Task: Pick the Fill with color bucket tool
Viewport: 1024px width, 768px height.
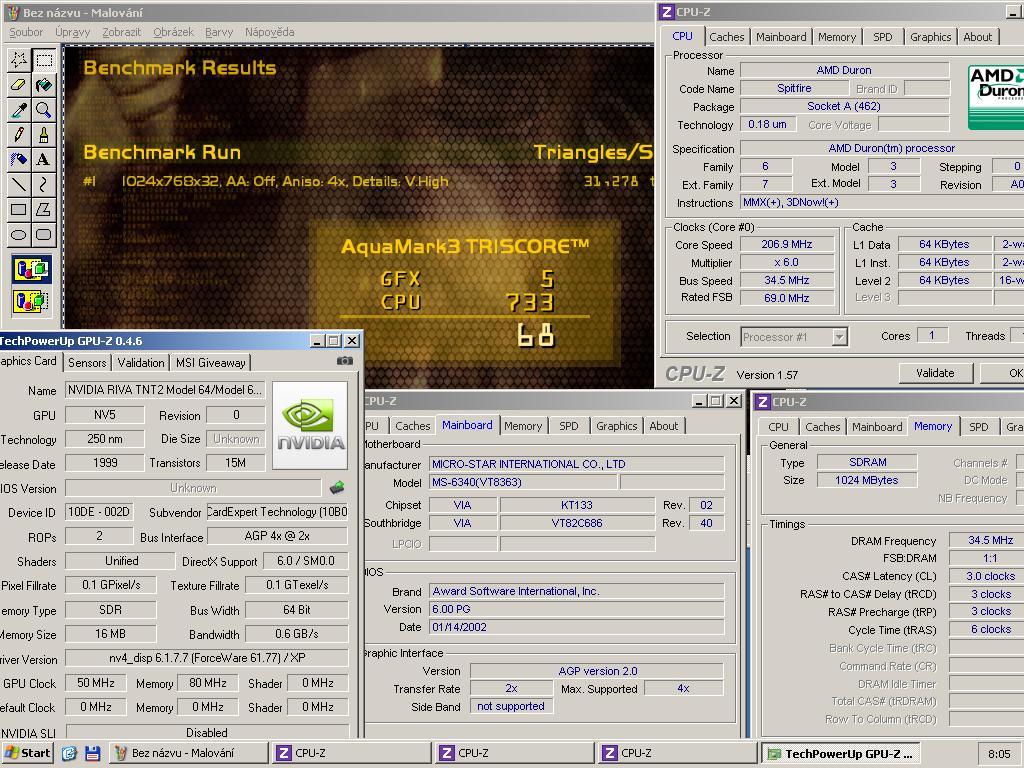Action: pos(44,85)
